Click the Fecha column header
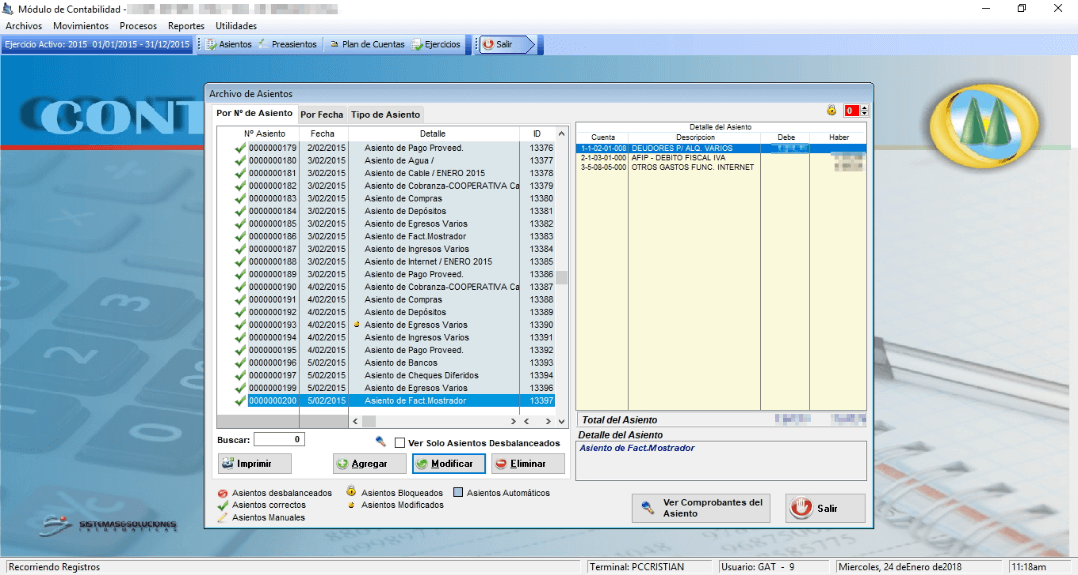 [x=322, y=133]
